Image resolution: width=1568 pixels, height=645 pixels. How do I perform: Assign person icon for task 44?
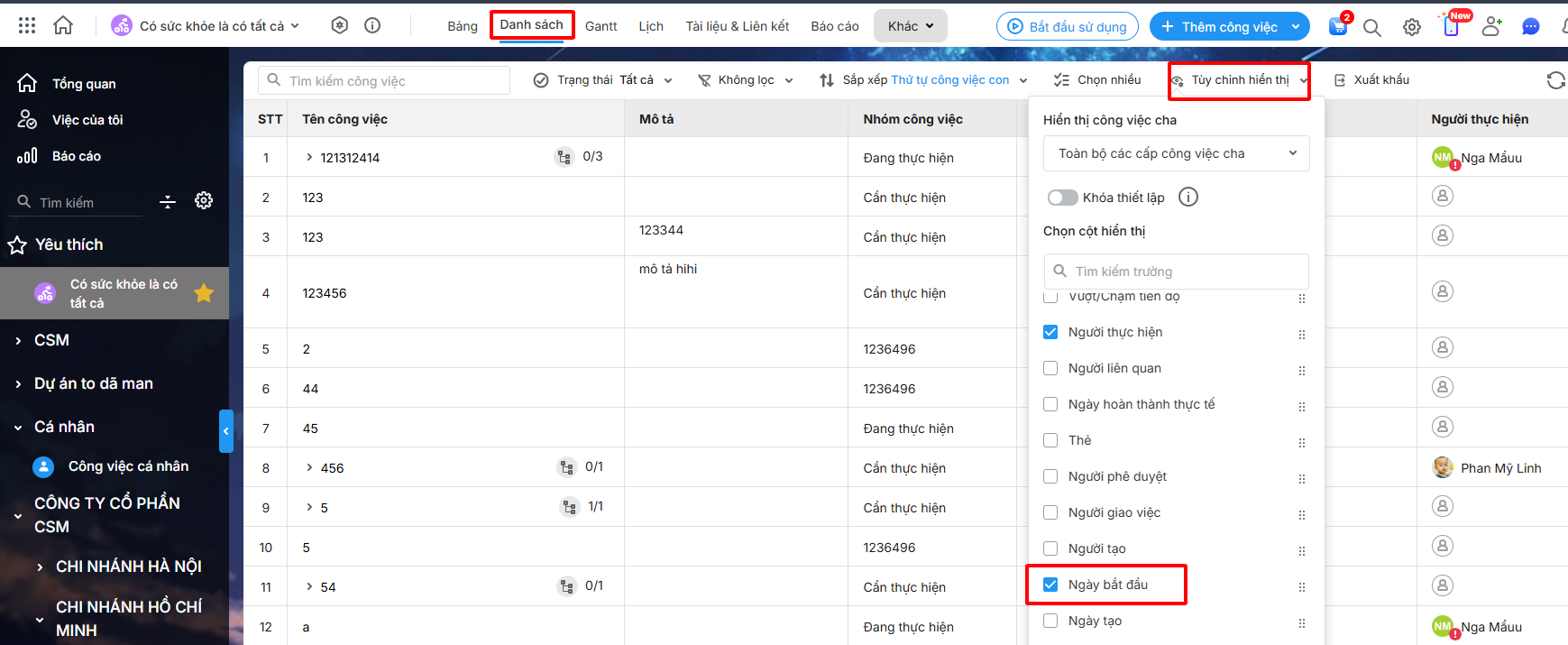pyautogui.click(x=1443, y=387)
